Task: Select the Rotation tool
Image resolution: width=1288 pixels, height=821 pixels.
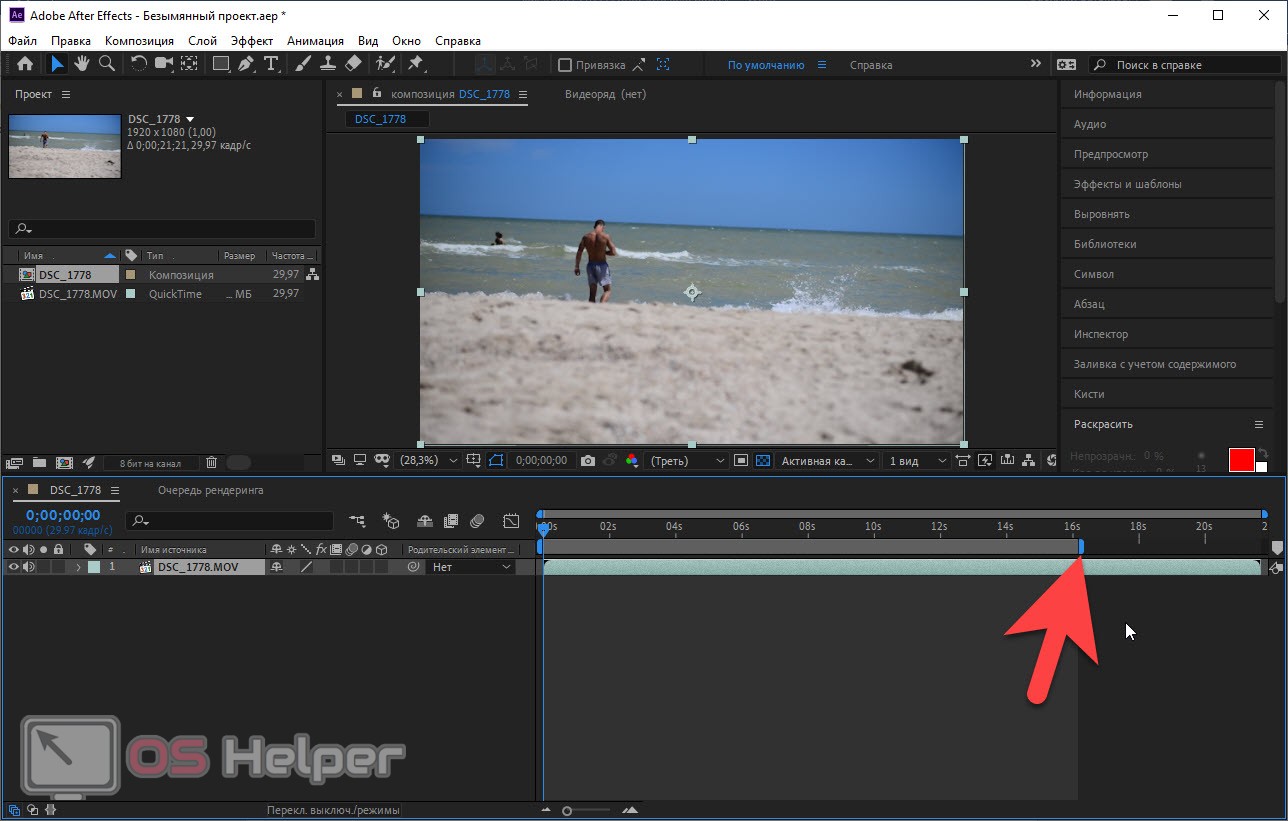Action: [x=139, y=64]
